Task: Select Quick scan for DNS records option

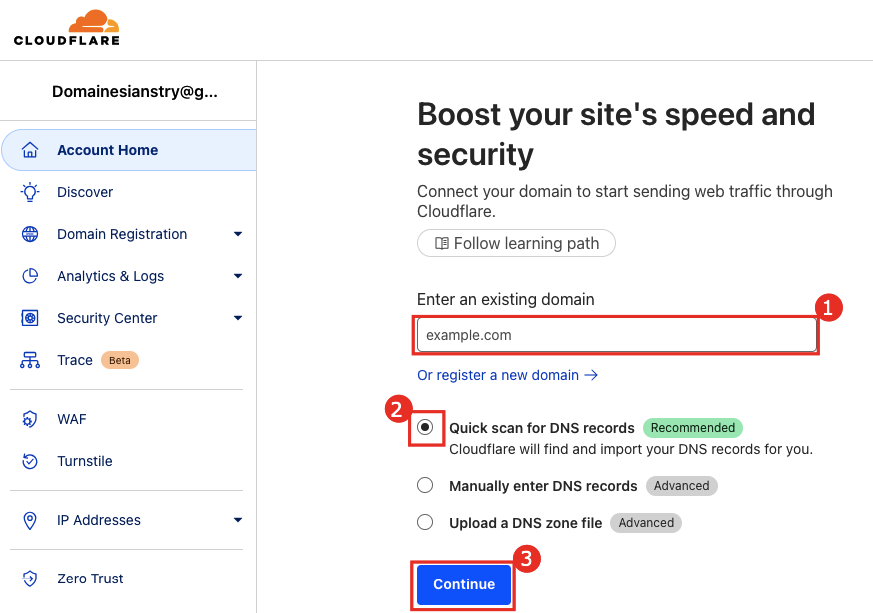Action: pos(425,427)
